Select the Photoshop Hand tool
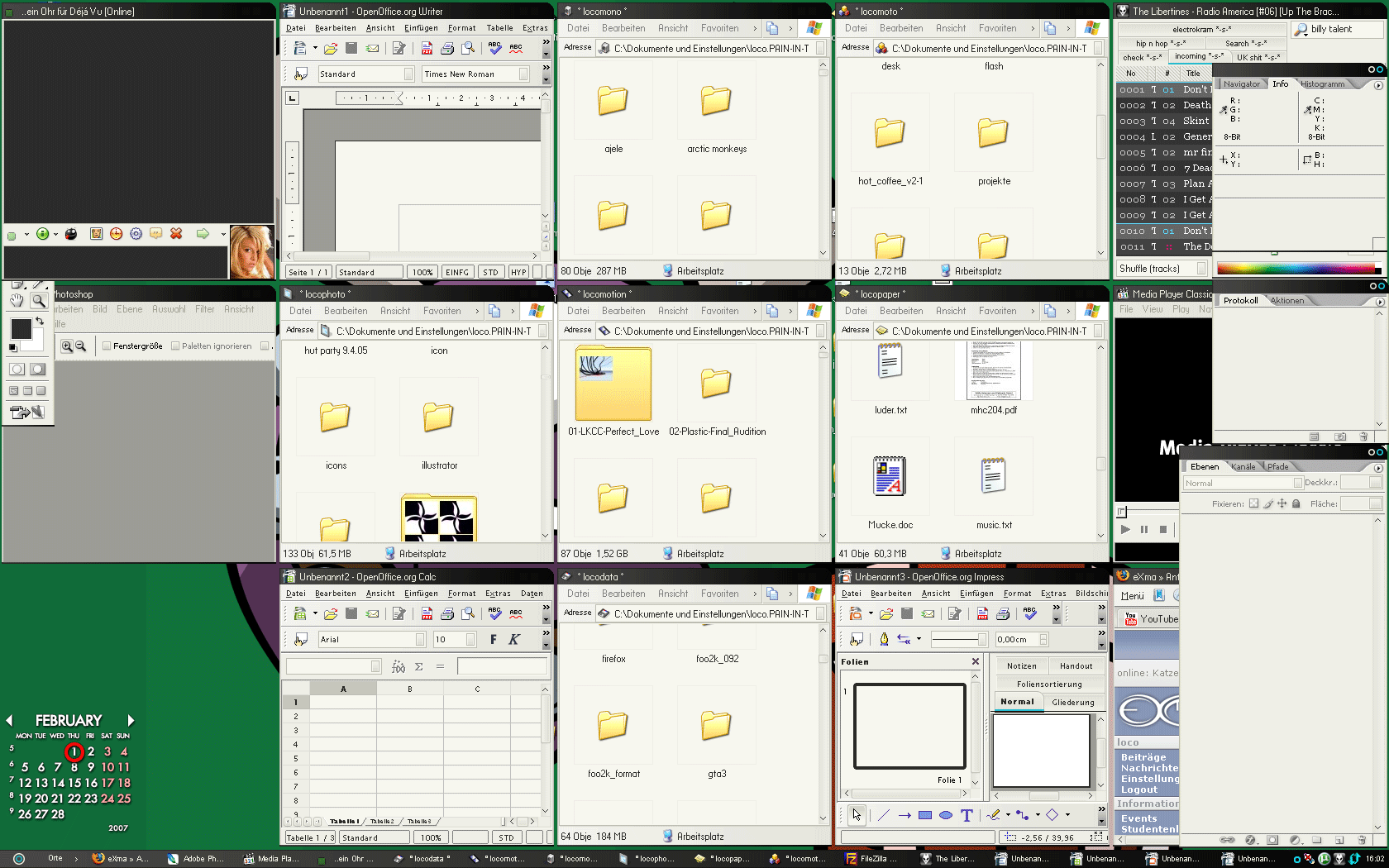 tap(17, 301)
